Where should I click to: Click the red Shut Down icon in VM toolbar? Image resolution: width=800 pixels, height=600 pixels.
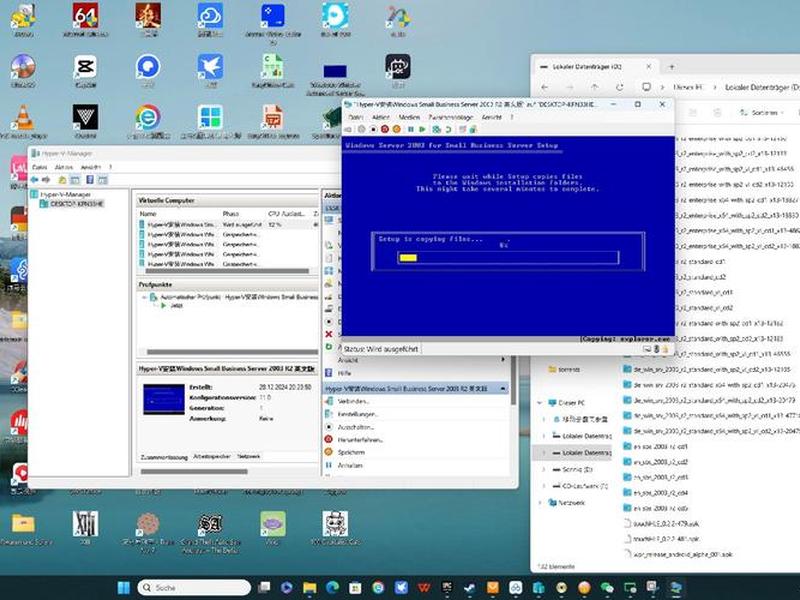pyautogui.click(x=385, y=130)
